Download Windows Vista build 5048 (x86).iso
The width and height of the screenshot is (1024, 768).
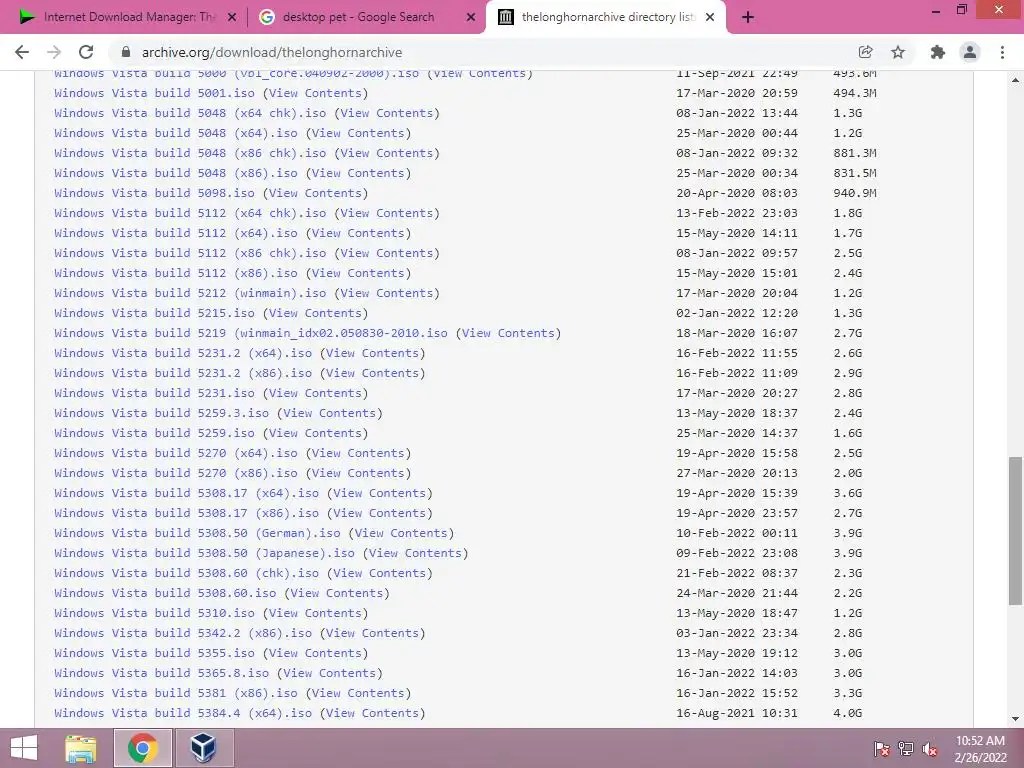point(176,173)
